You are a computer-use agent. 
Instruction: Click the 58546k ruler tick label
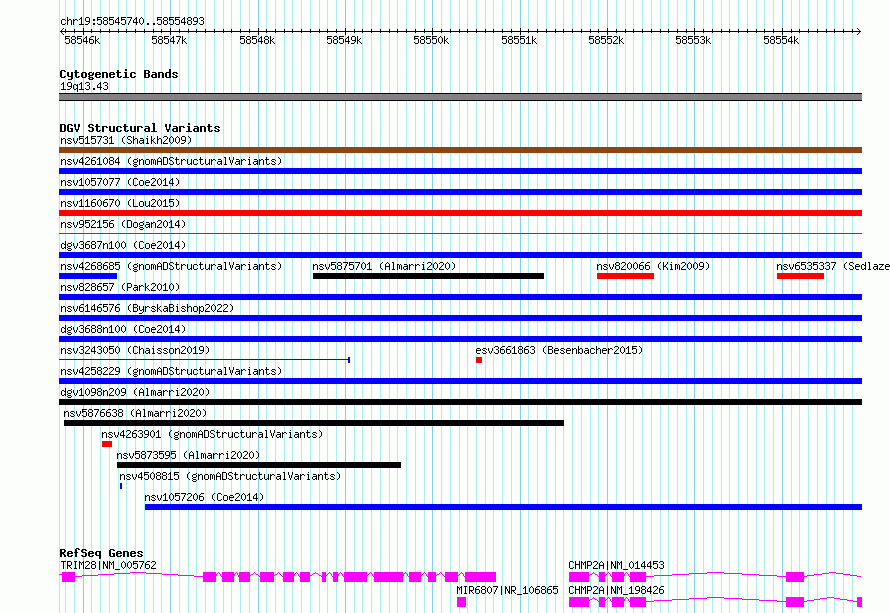tap(82, 40)
